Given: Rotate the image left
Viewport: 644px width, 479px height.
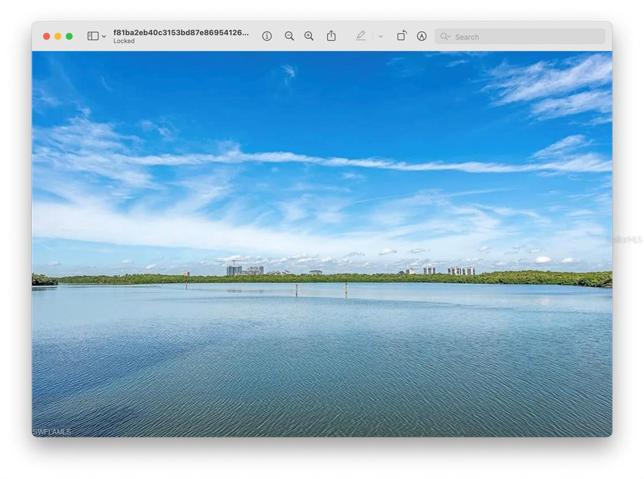Looking at the screenshot, I should point(402,36).
